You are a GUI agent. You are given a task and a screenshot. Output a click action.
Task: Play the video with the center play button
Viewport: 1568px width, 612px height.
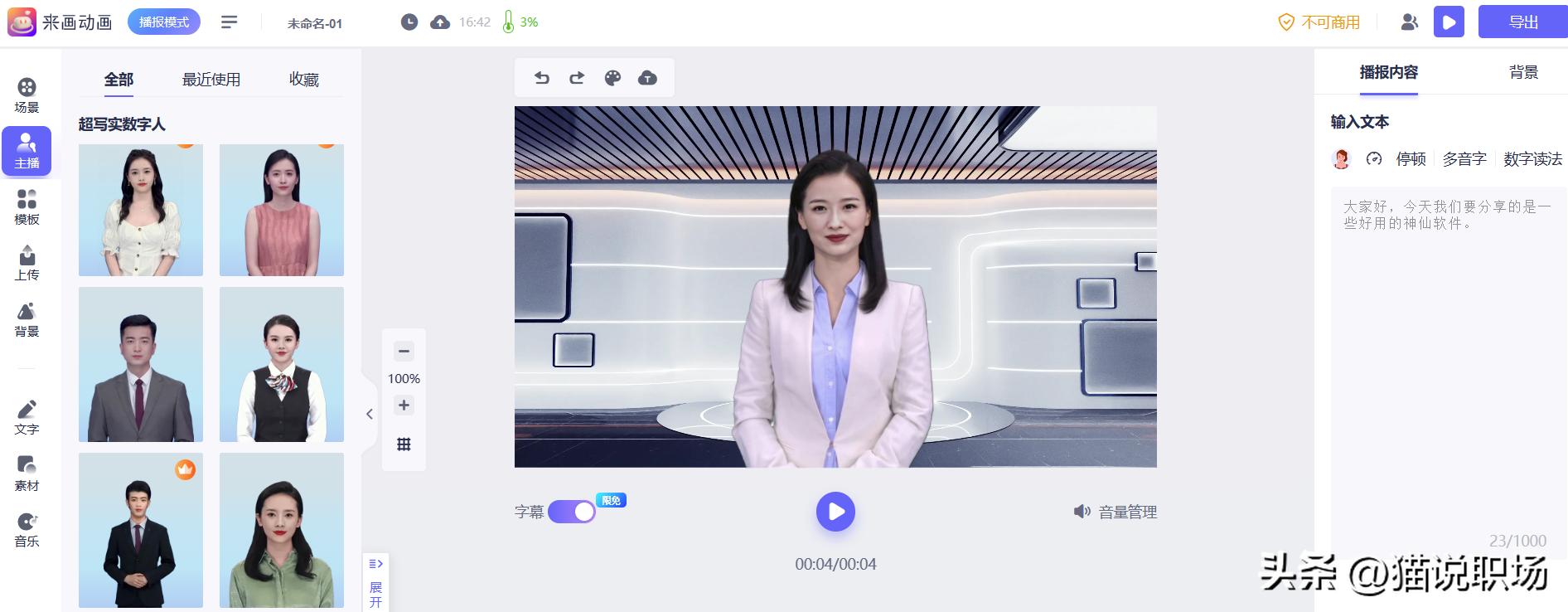[835, 512]
